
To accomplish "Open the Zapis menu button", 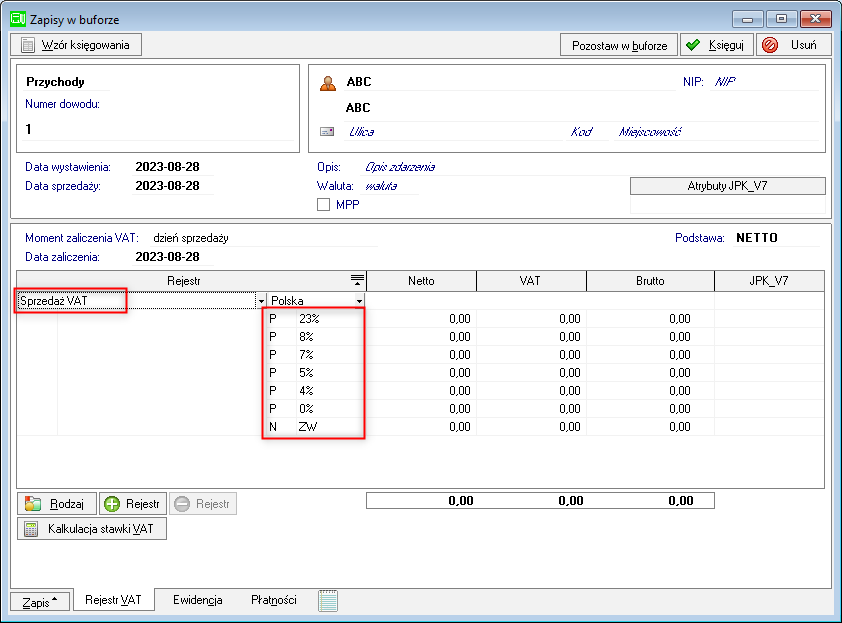I will coord(40,602).
